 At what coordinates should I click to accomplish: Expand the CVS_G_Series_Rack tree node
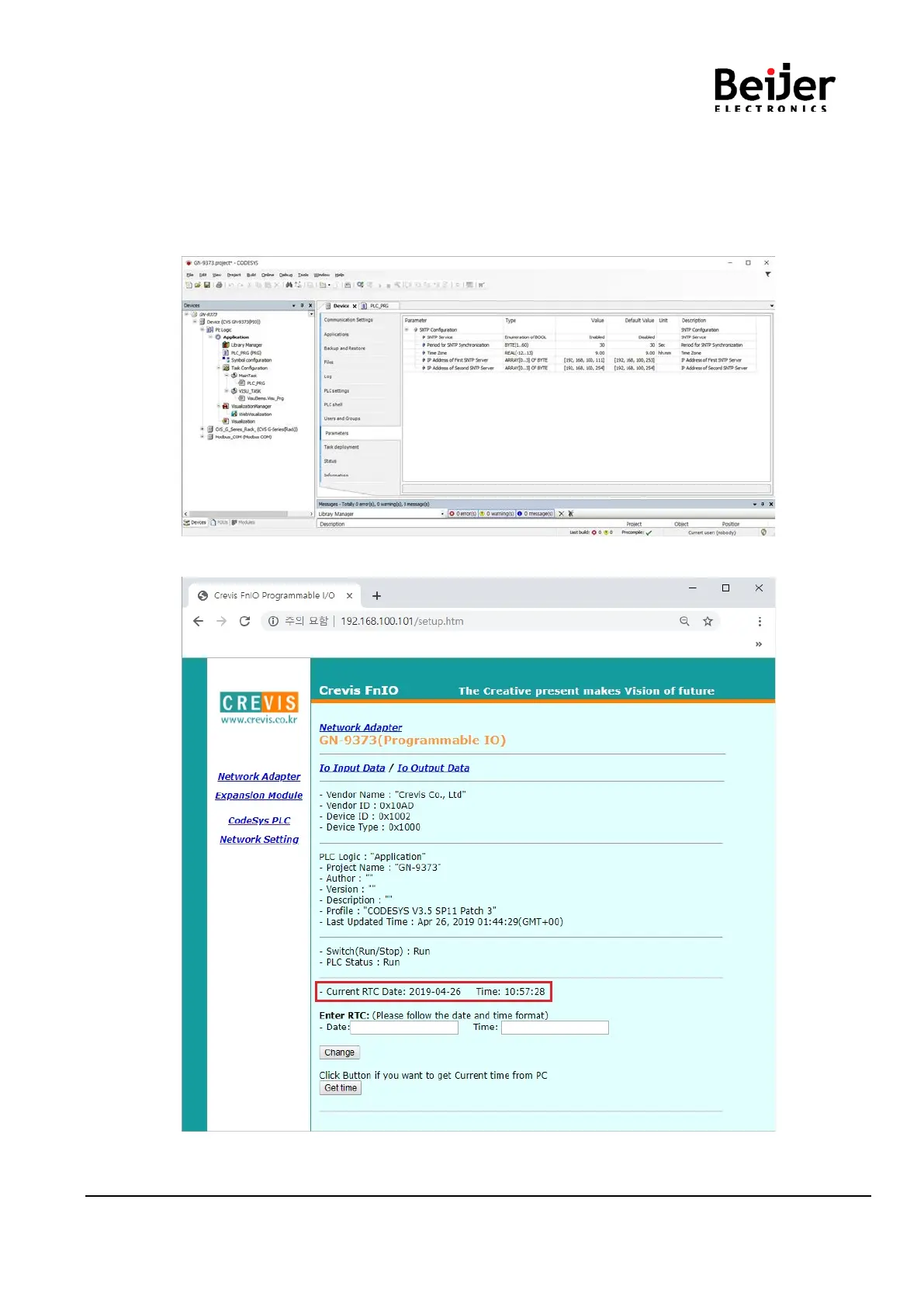[x=202, y=428]
